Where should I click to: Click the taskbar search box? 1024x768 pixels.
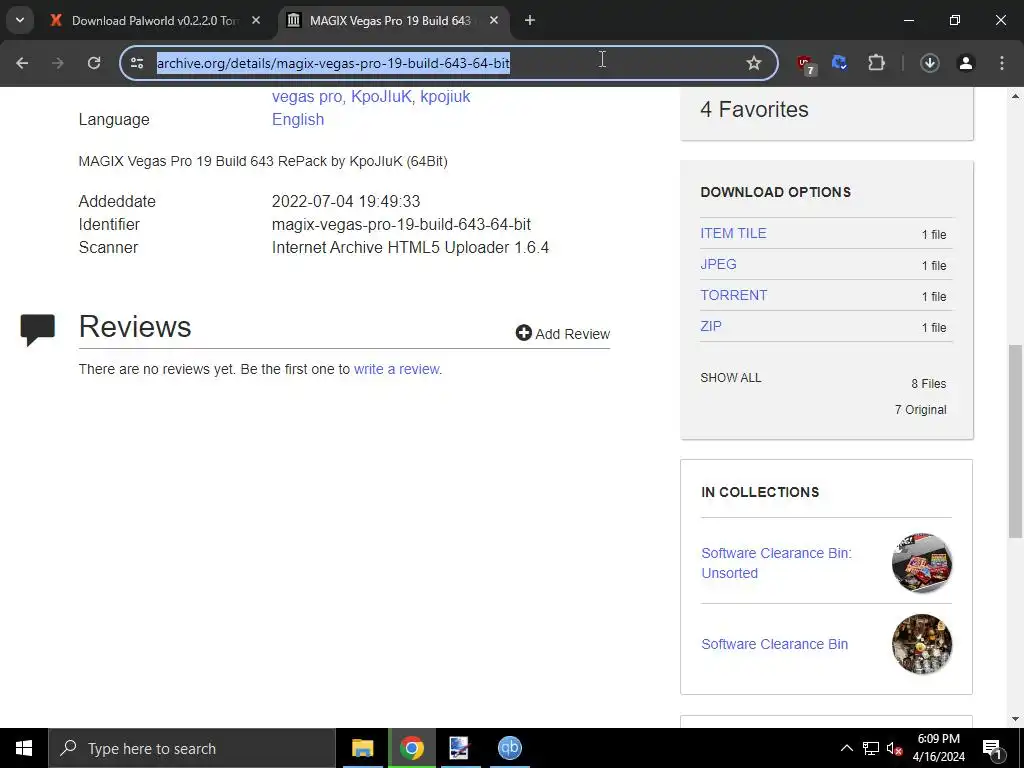pos(192,748)
